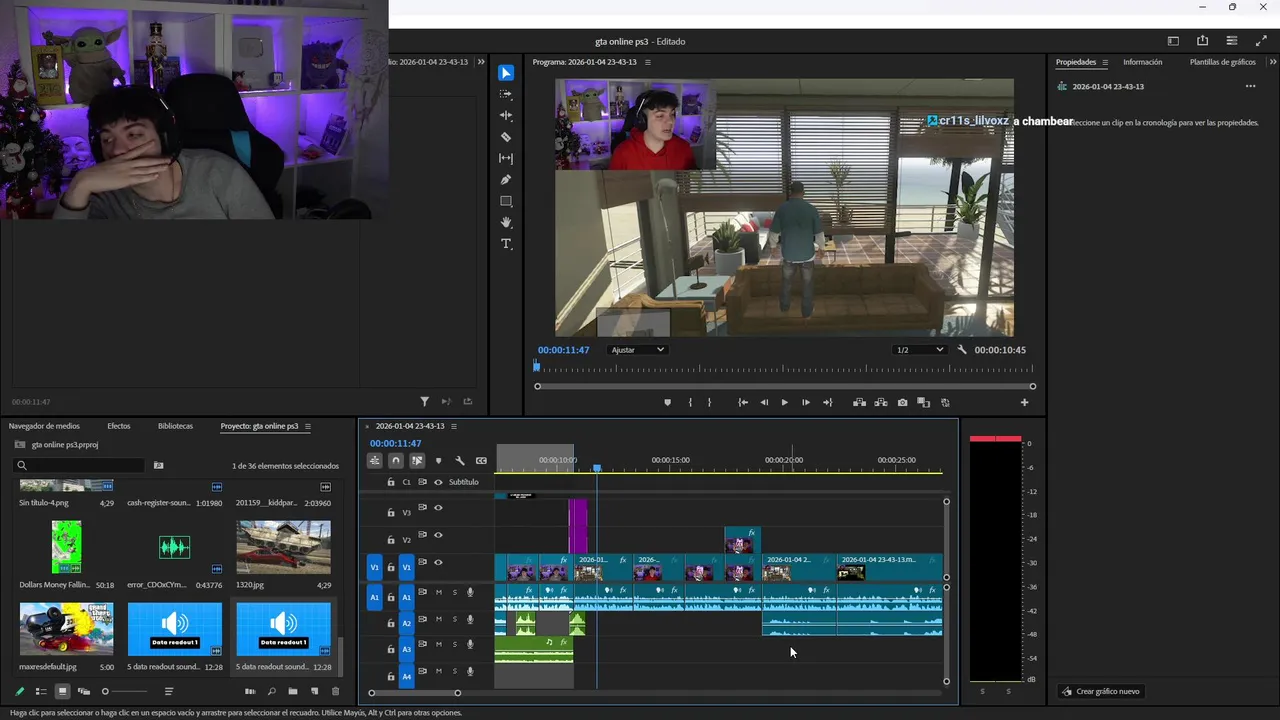
Task: Step back one frame in Program monitor
Action: click(x=764, y=402)
